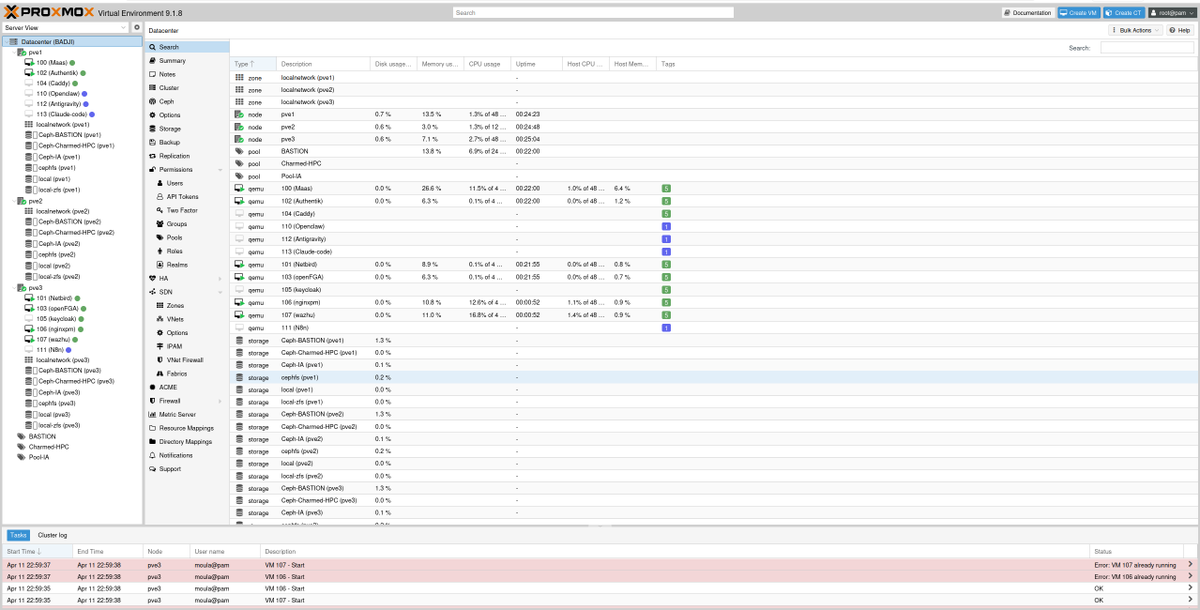Expand the HA submenu arrow
The width and height of the screenshot is (1200, 610).
click(x=220, y=278)
